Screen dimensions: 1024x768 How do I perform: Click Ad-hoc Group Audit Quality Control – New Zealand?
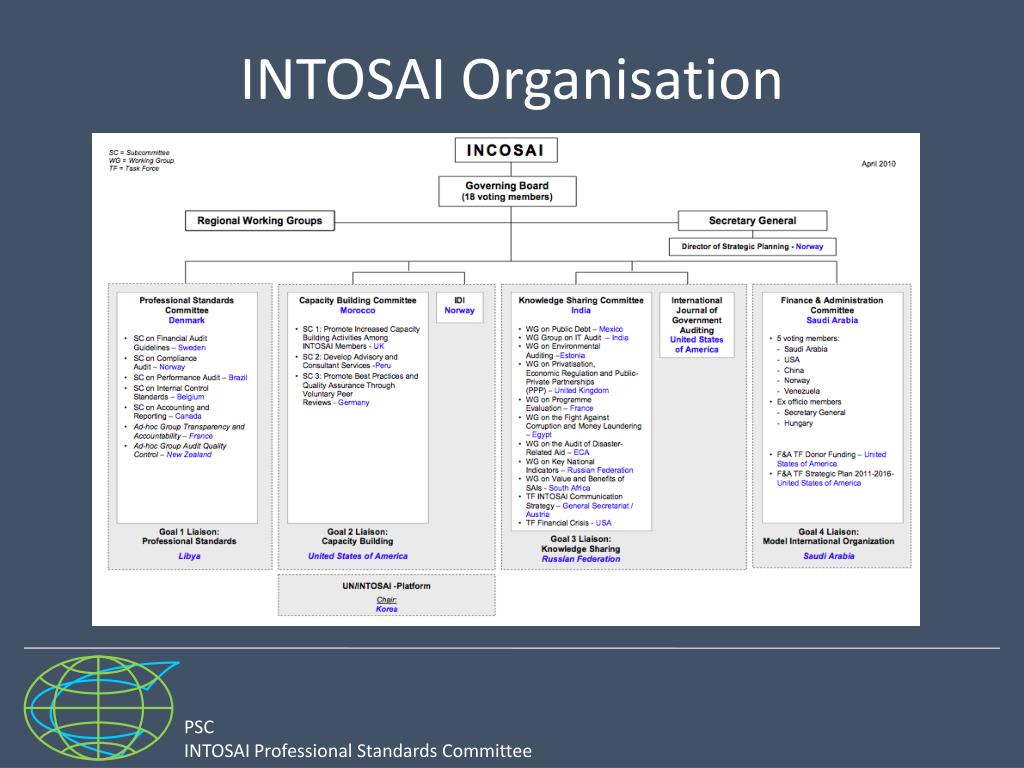tap(180, 450)
